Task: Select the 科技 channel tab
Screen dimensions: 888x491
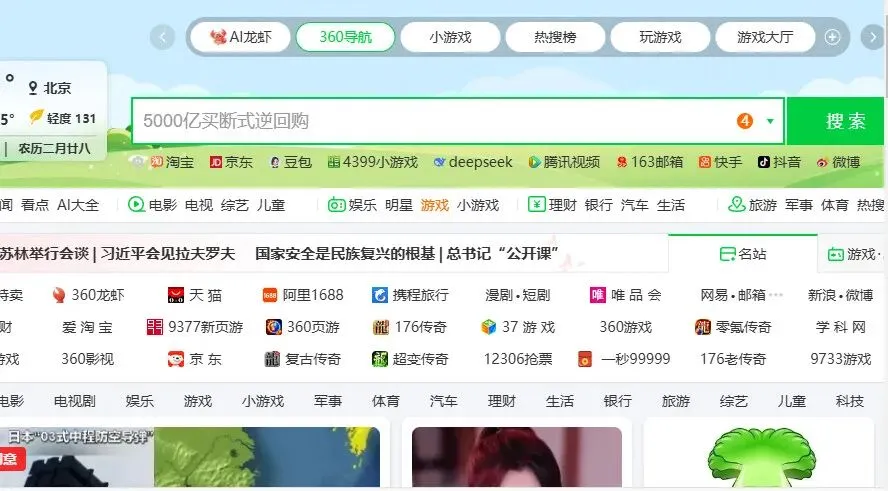Action: tap(849, 401)
